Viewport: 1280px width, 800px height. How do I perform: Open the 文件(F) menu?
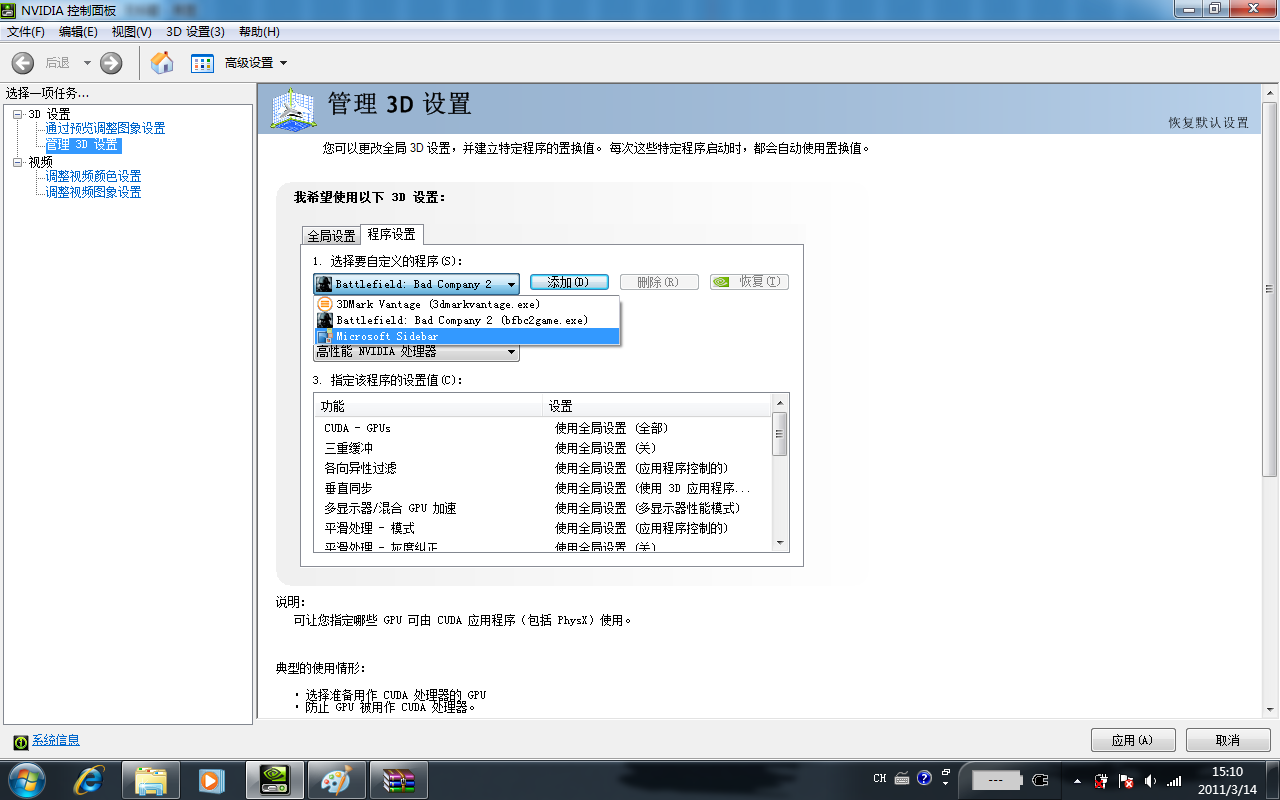click(x=26, y=32)
